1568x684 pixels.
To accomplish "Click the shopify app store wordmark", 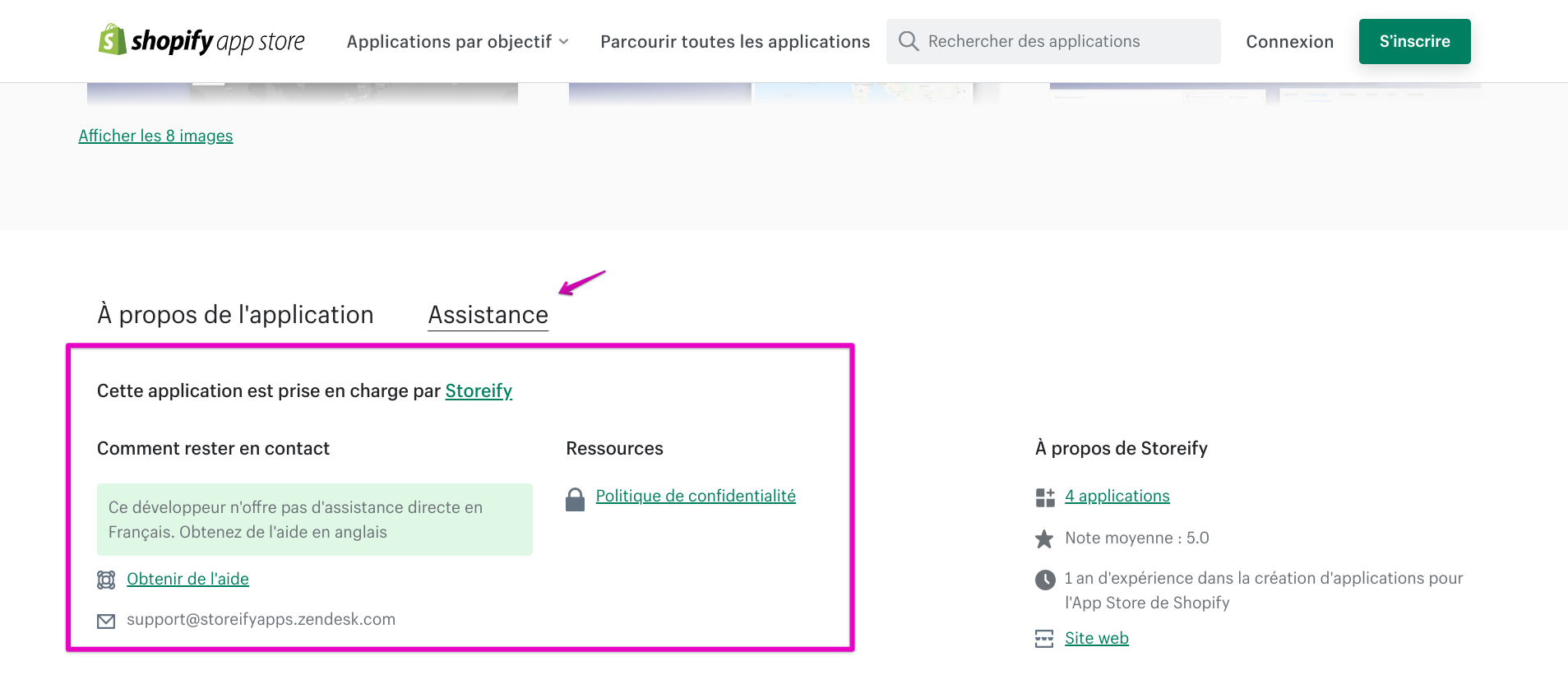I will [218, 41].
